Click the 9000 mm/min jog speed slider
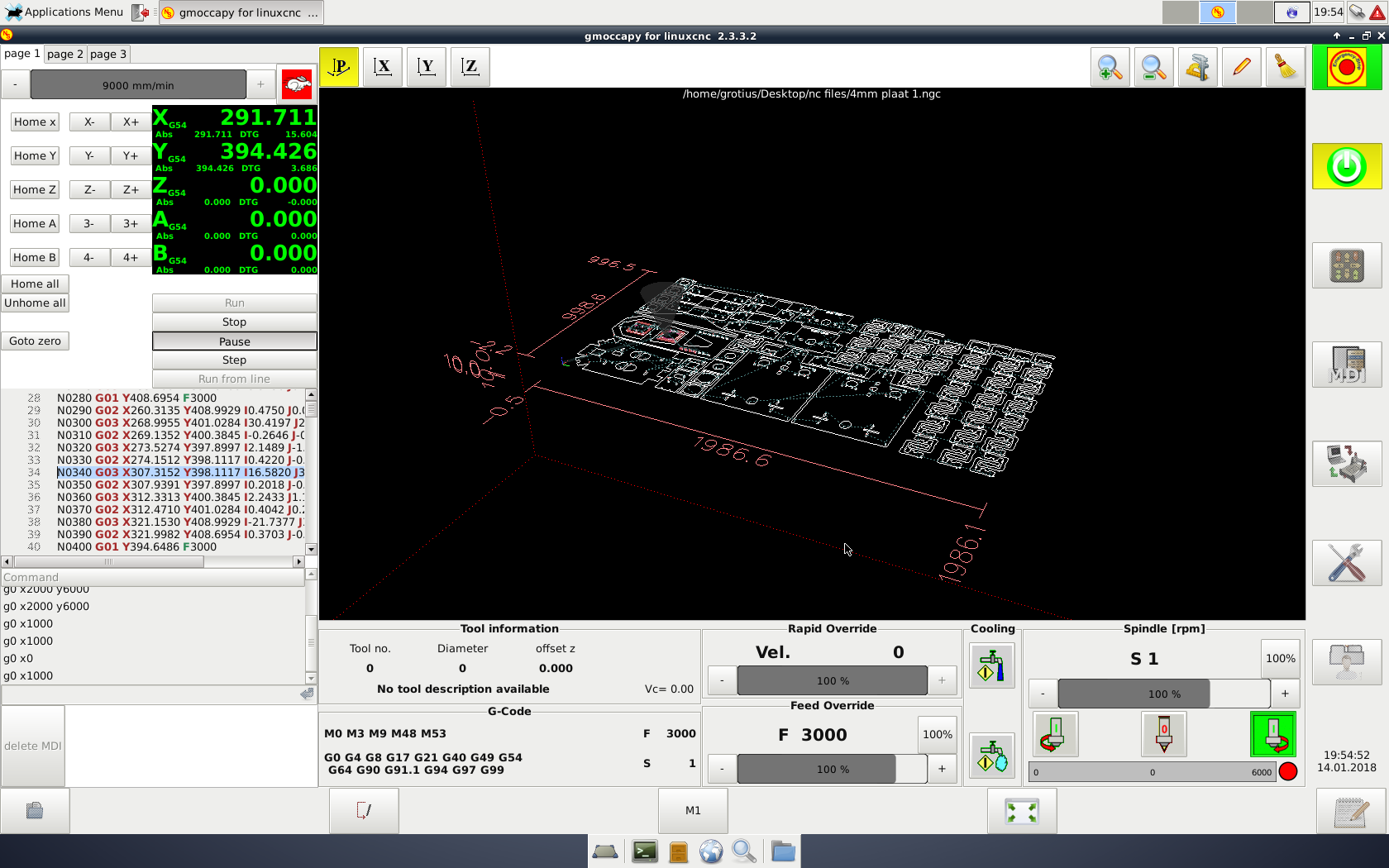The height and width of the screenshot is (868, 1389). pos(138,84)
